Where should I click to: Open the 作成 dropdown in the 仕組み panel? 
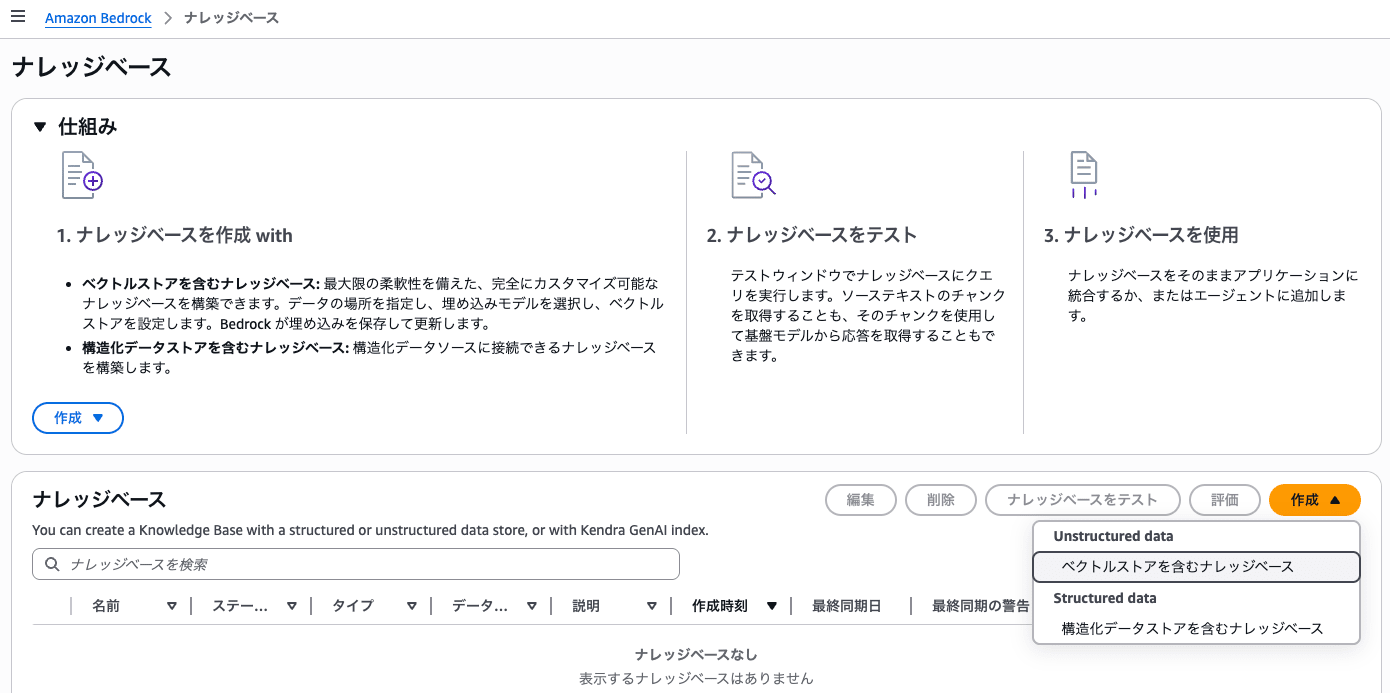[x=78, y=418]
